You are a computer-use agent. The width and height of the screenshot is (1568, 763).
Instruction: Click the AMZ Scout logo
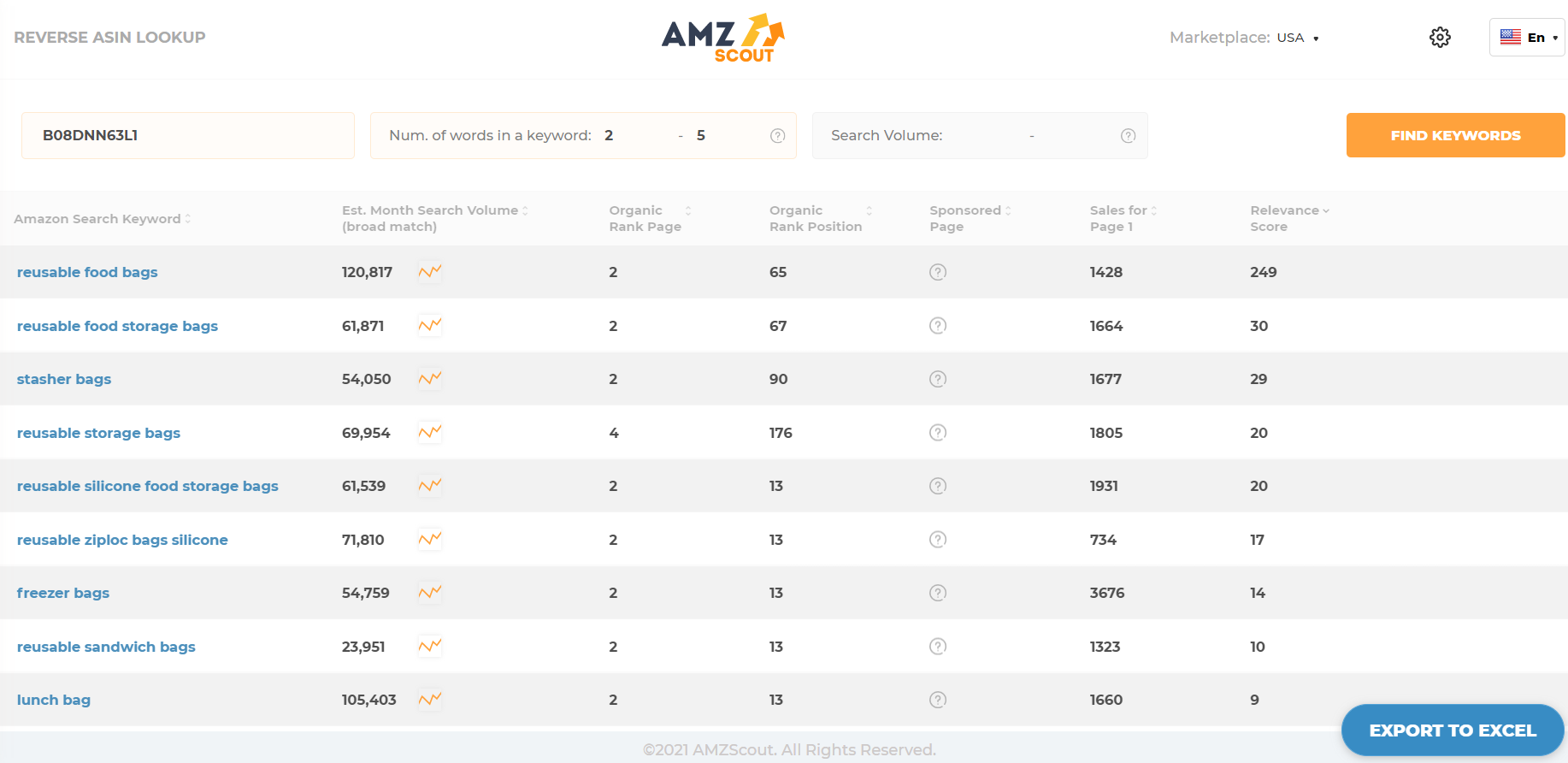[x=722, y=38]
